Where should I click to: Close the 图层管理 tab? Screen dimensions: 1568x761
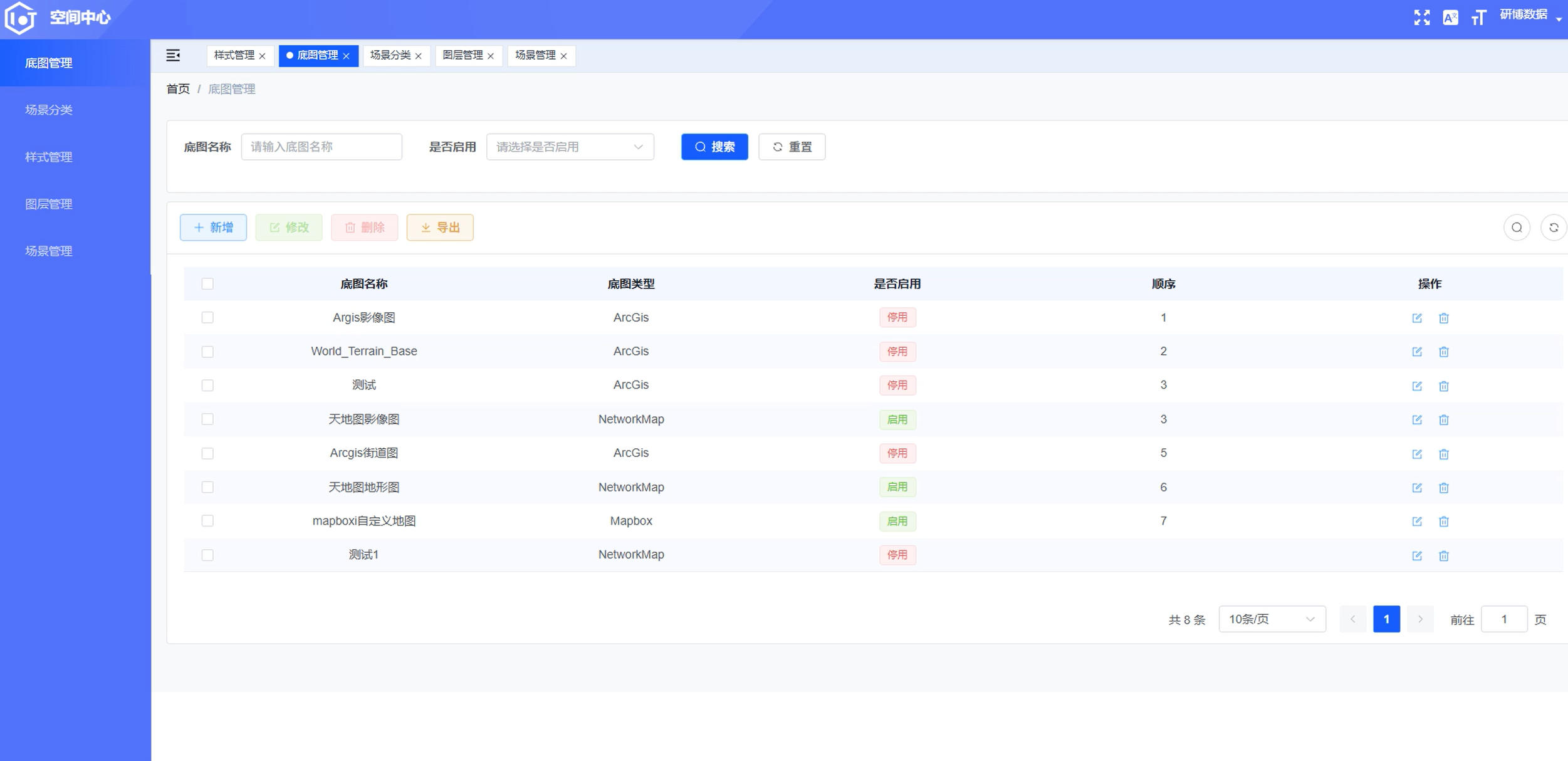coord(491,56)
